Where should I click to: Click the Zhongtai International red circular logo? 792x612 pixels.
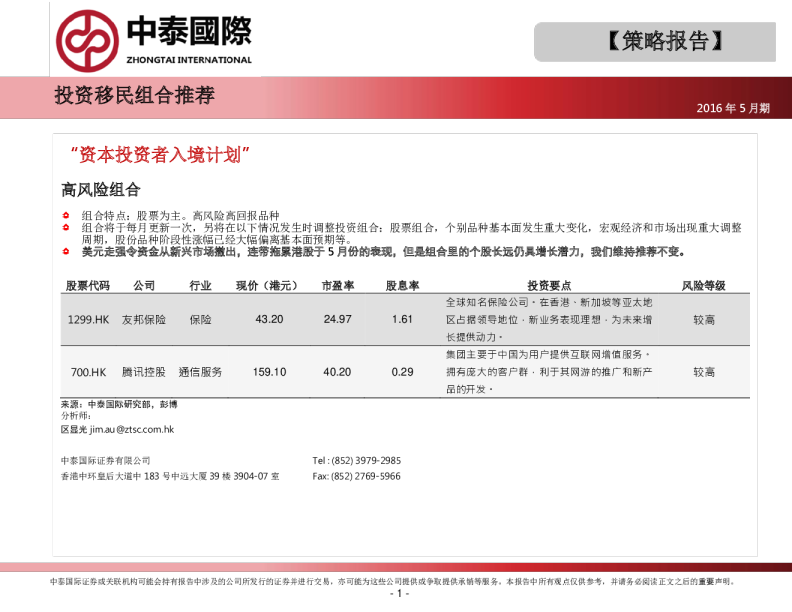click(88, 40)
